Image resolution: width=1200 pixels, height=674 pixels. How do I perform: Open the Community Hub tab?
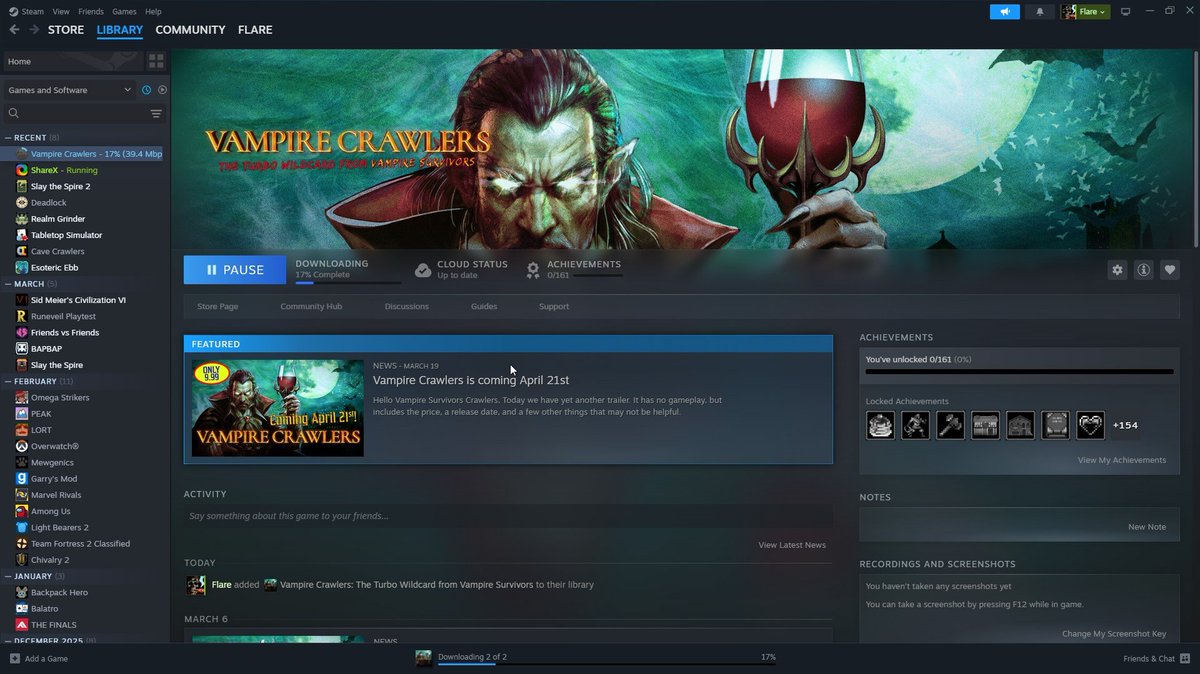pyautogui.click(x=311, y=306)
